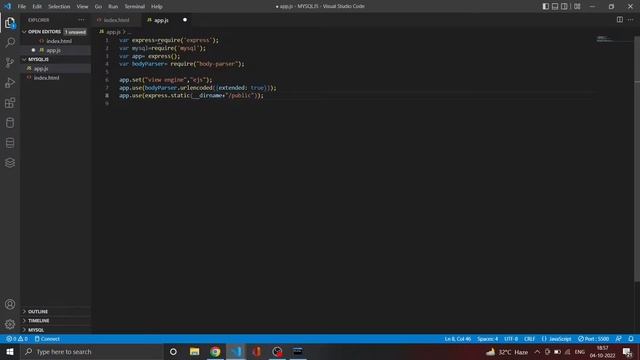Click the Ln 8, Col 46 status item

click(458, 339)
